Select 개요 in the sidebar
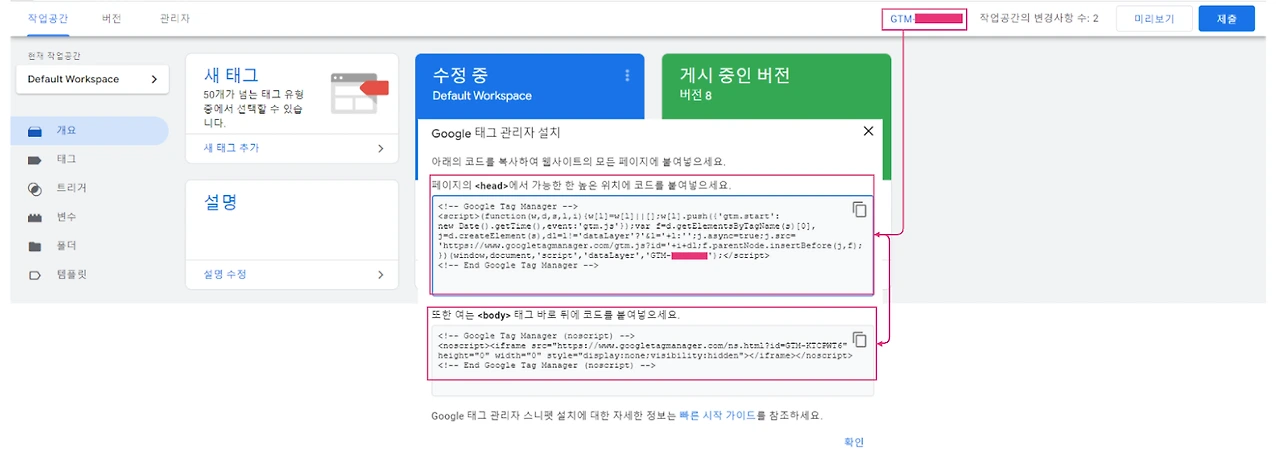This screenshot has height=457, width=1280. pos(89,131)
